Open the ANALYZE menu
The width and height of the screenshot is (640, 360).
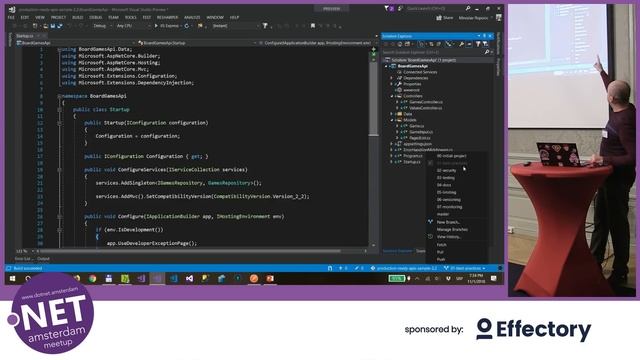(x=192, y=18)
